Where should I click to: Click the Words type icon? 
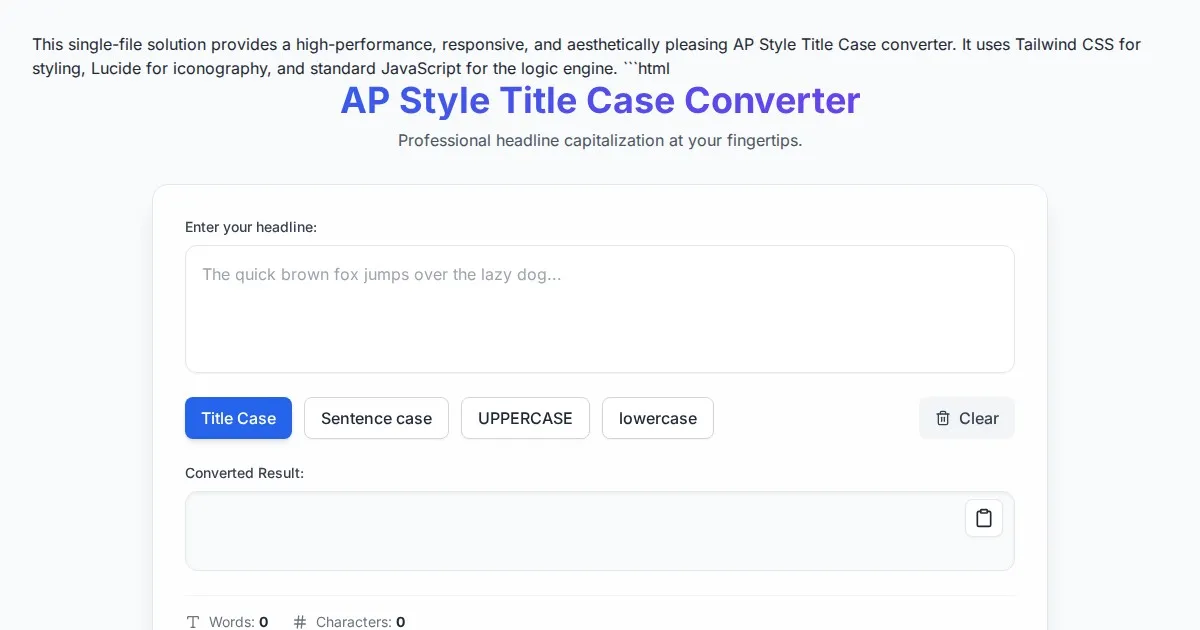[x=194, y=622]
